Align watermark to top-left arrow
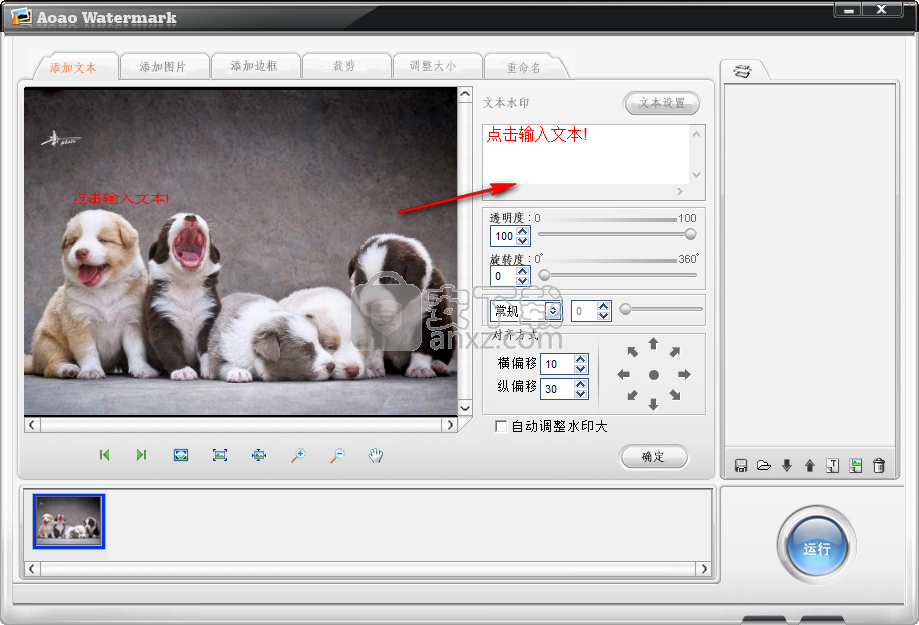The image size is (919, 625). click(632, 352)
